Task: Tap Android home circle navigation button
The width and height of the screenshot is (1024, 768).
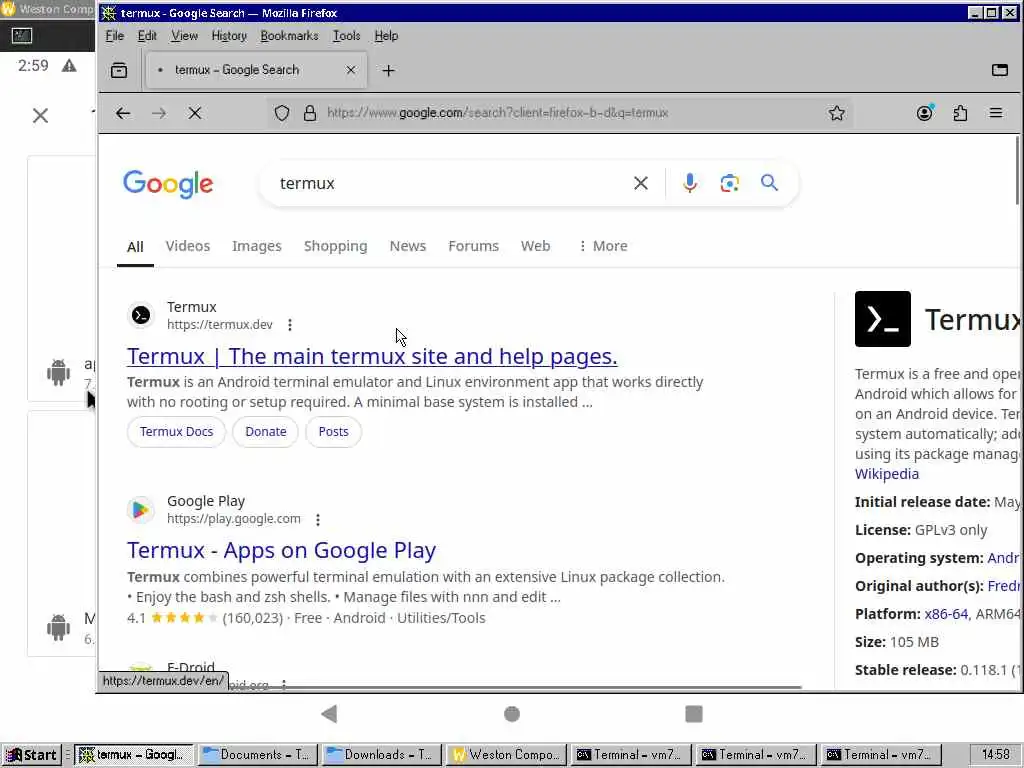Action: [x=512, y=714]
